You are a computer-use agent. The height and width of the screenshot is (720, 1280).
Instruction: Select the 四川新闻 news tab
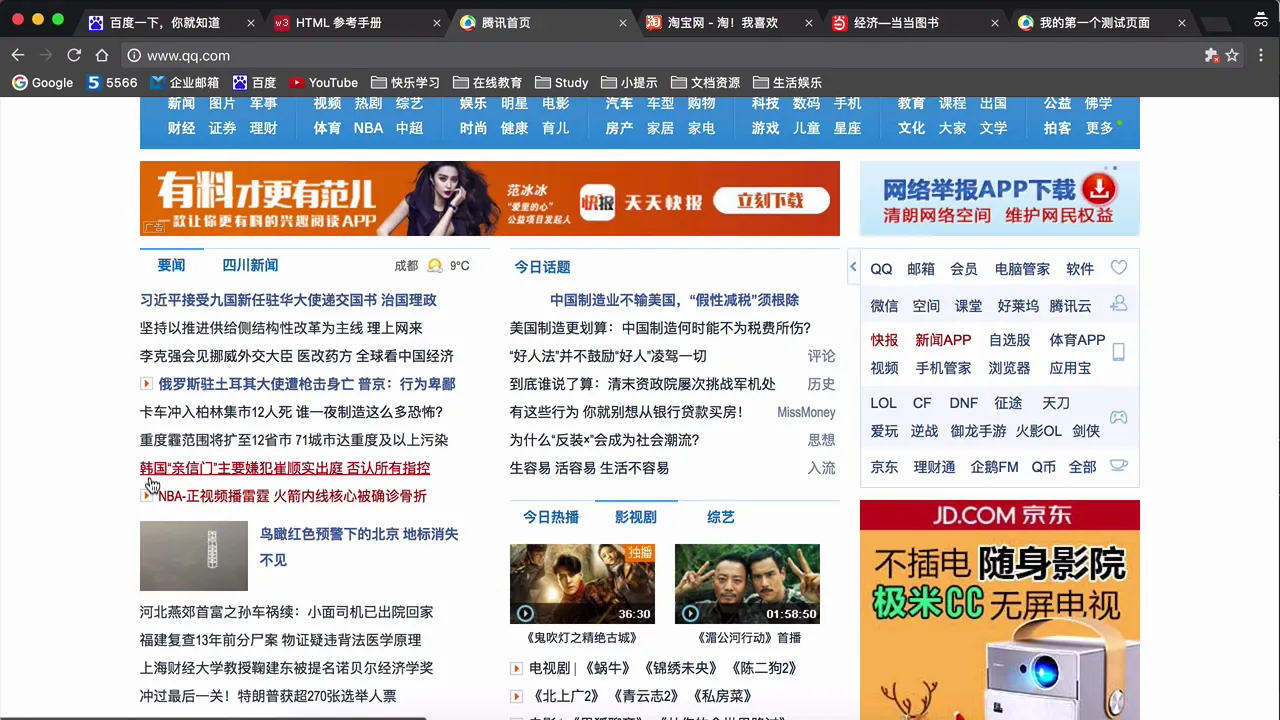[x=250, y=266]
